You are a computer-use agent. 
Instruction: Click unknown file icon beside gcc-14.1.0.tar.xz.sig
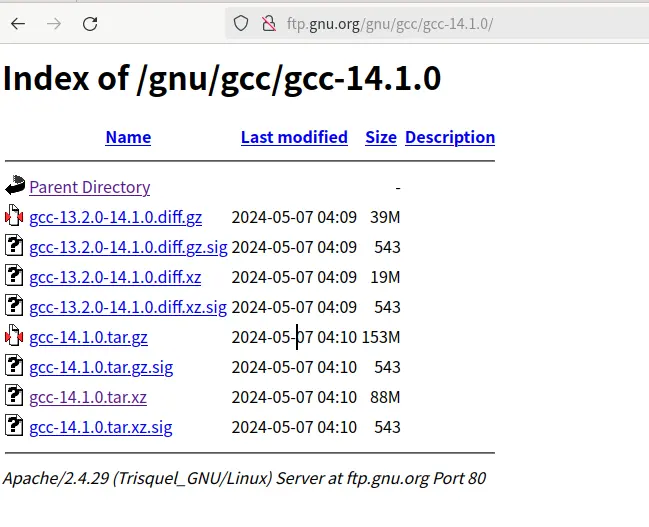(x=14, y=425)
